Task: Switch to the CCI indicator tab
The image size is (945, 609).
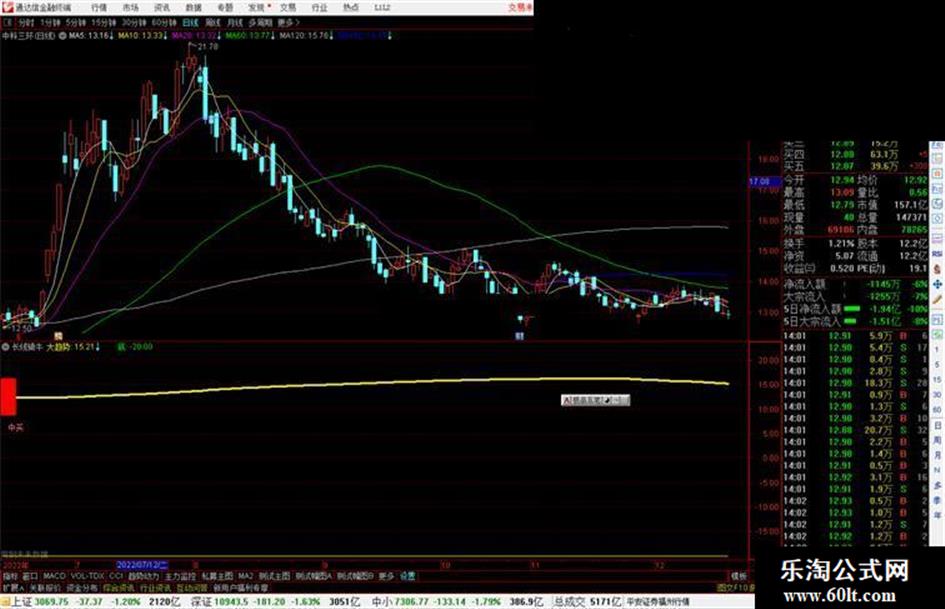Action: click(x=116, y=576)
